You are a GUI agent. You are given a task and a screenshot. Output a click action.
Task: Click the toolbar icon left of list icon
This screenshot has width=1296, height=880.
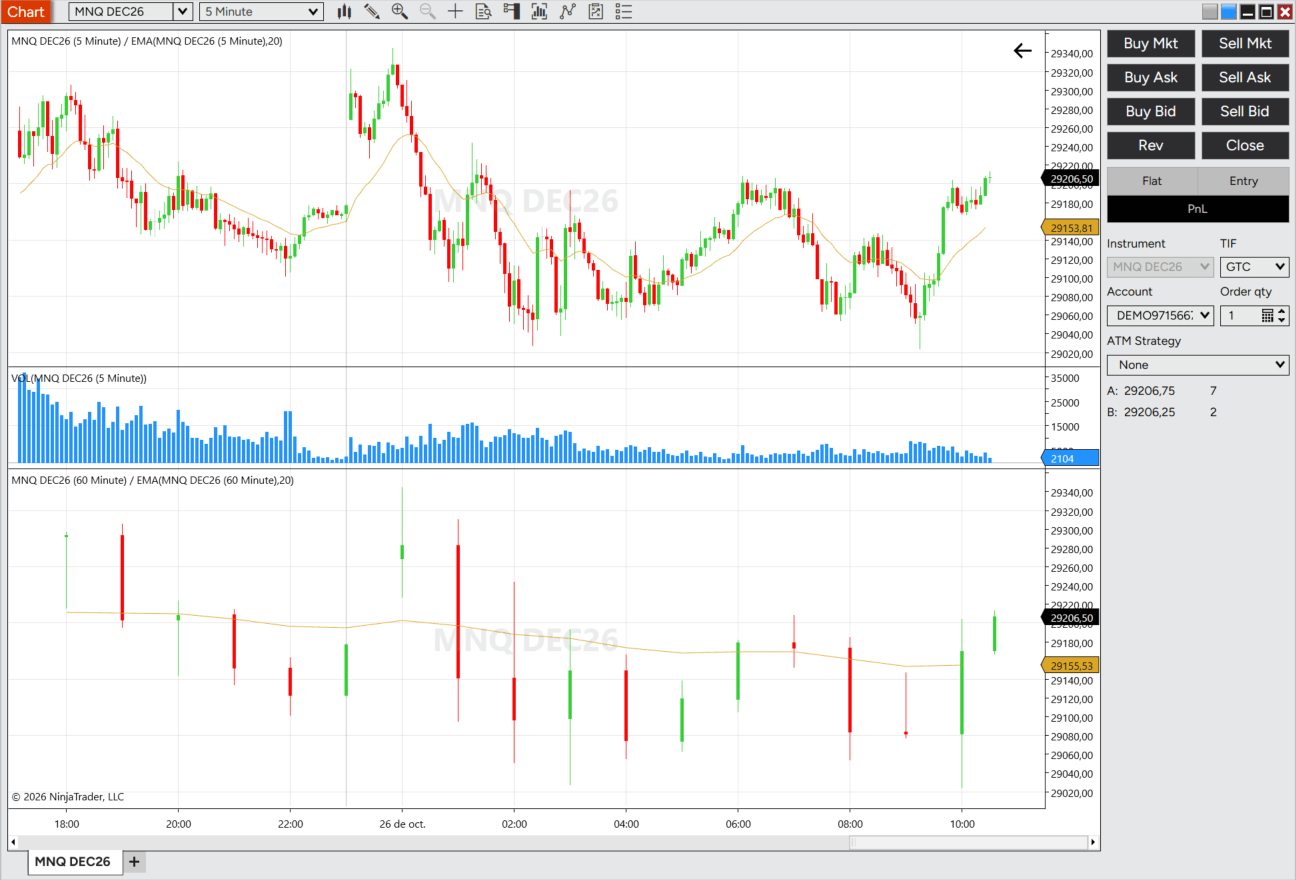(x=596, y=12)
